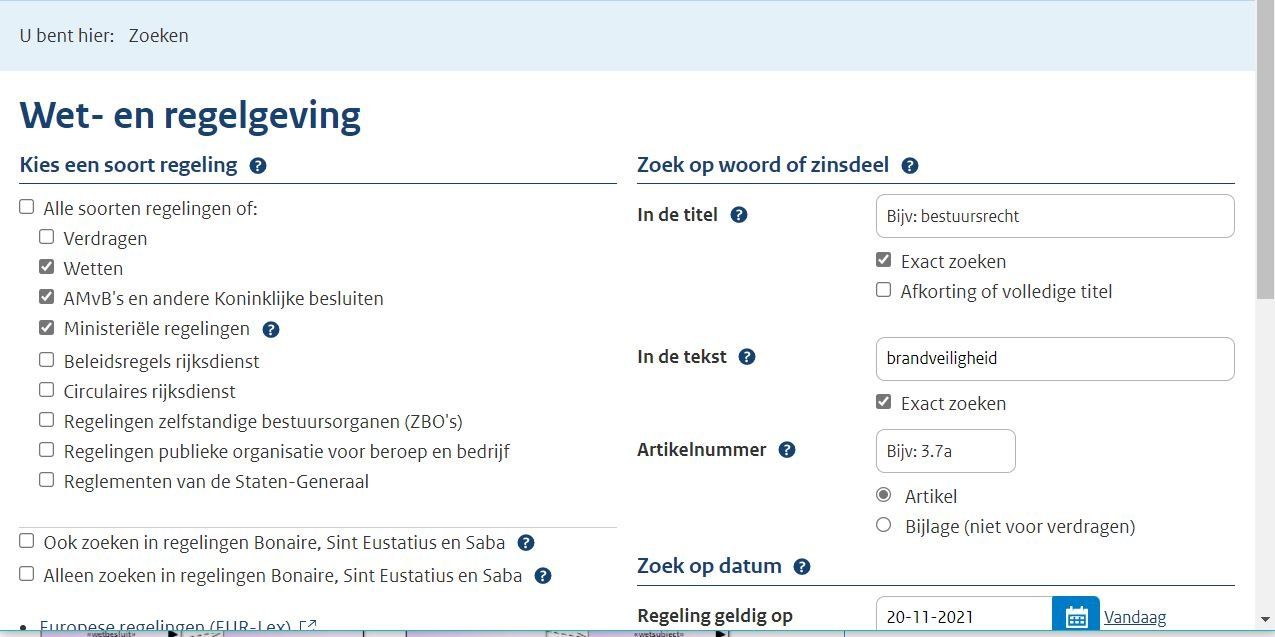Click help icon beside Zoek op datum
This screenshot has width=1275, height=637.
[x=802, y=567]
